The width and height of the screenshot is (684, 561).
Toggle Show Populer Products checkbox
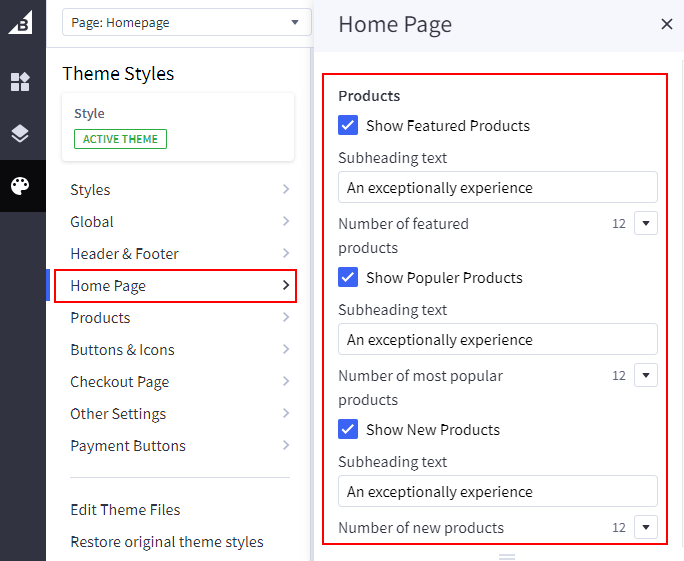click(348, 278)
